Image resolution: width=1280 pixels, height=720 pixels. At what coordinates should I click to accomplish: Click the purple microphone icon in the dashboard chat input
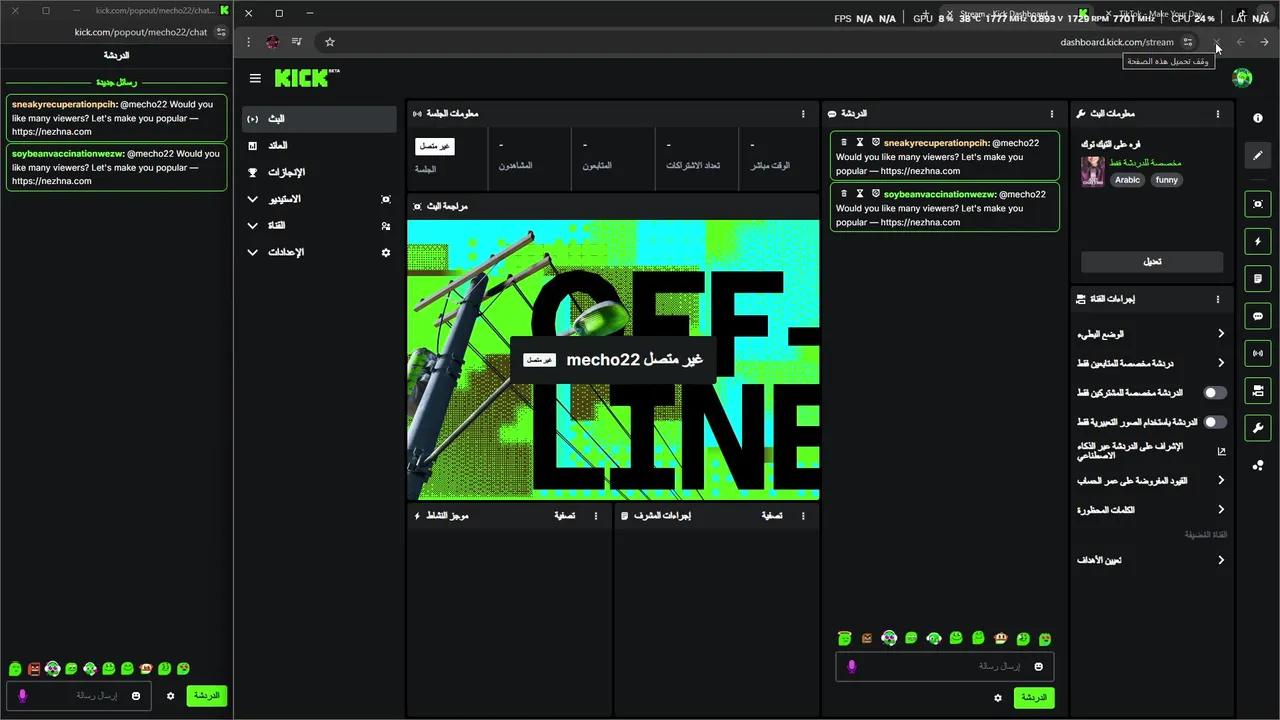pos(852,666)
